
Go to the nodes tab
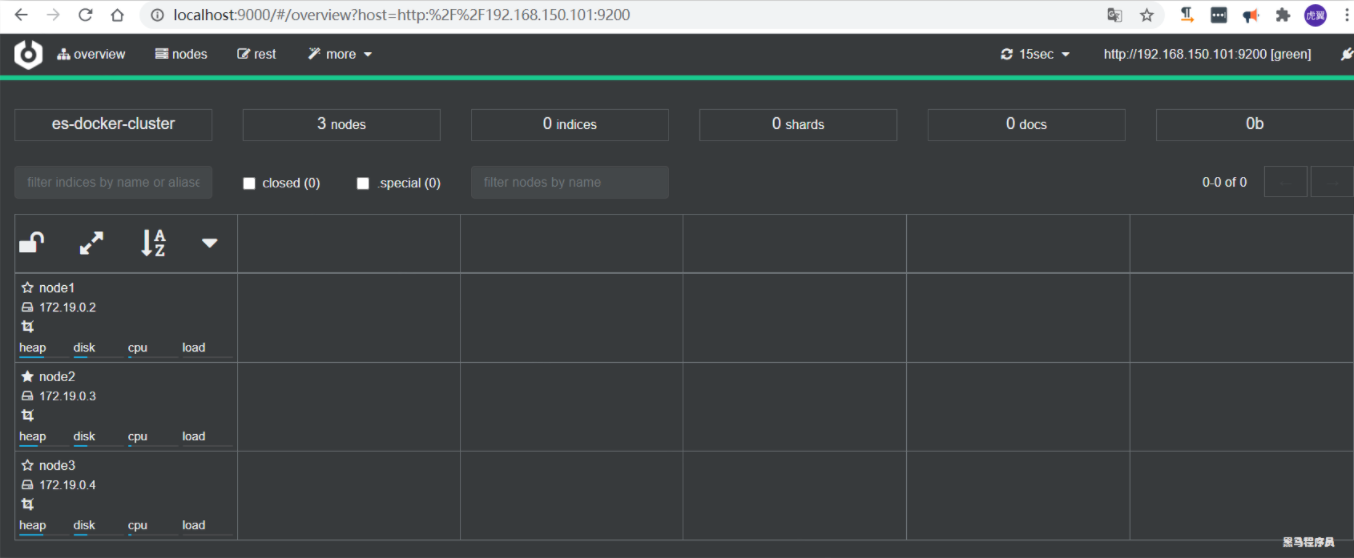coord(181,54)
